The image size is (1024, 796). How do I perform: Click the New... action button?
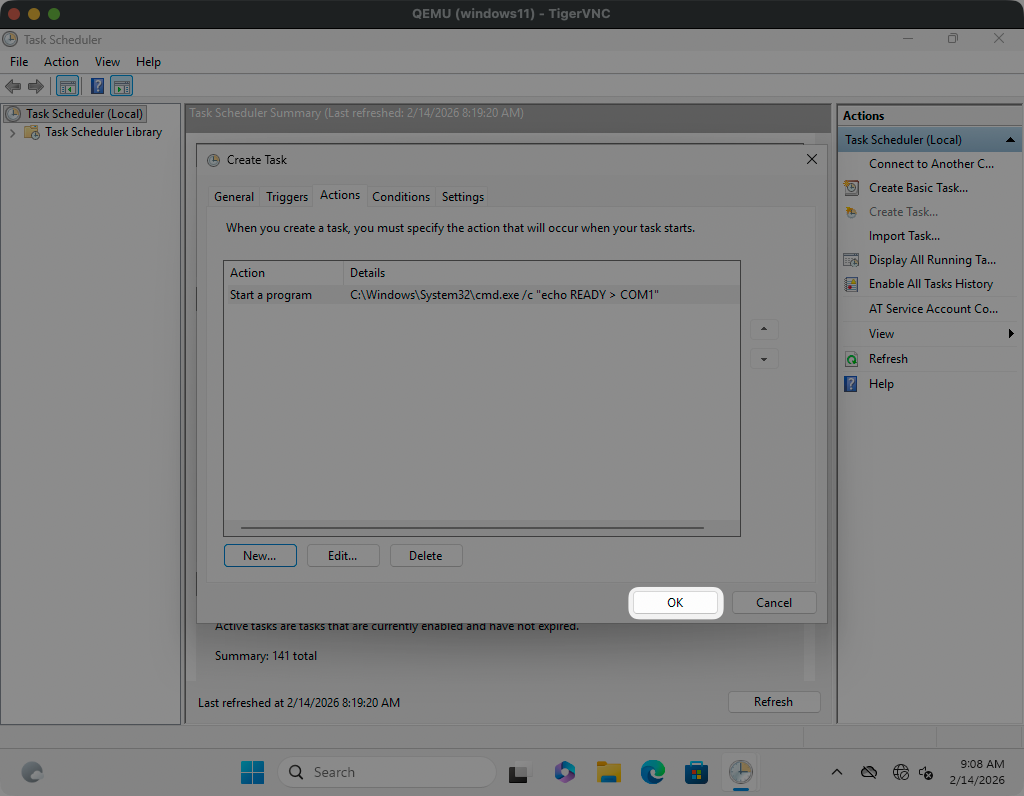(x=260, y=556)
